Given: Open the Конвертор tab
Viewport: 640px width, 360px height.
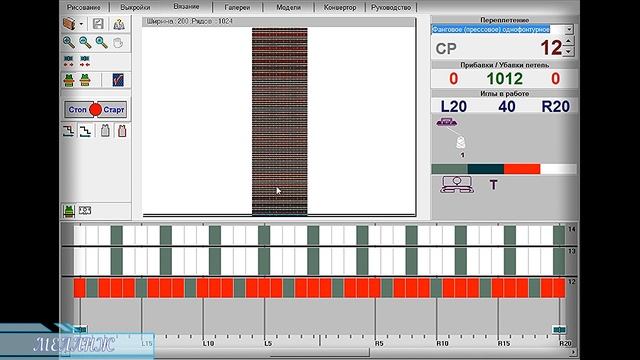Looking at the screenshot, I should pos(340,7).
